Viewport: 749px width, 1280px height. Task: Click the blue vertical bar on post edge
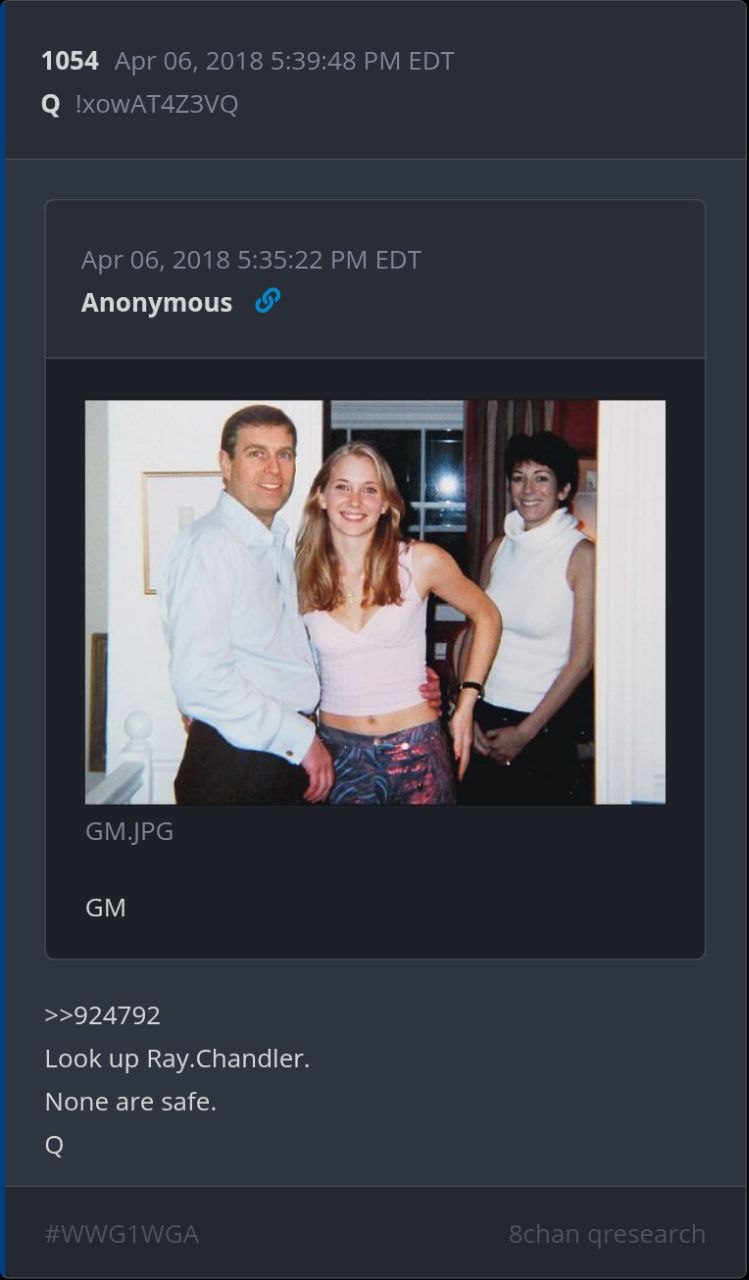click(x=2, y=640)
